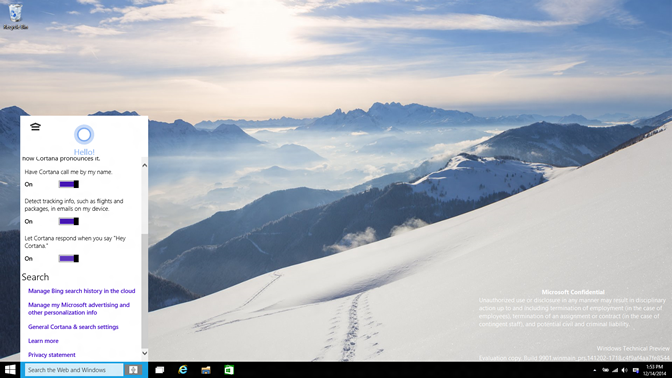The width and height of the screenshot is (672, 378).
Task: Open the Recycle Bin on desktop
Action: click(15, 15)
